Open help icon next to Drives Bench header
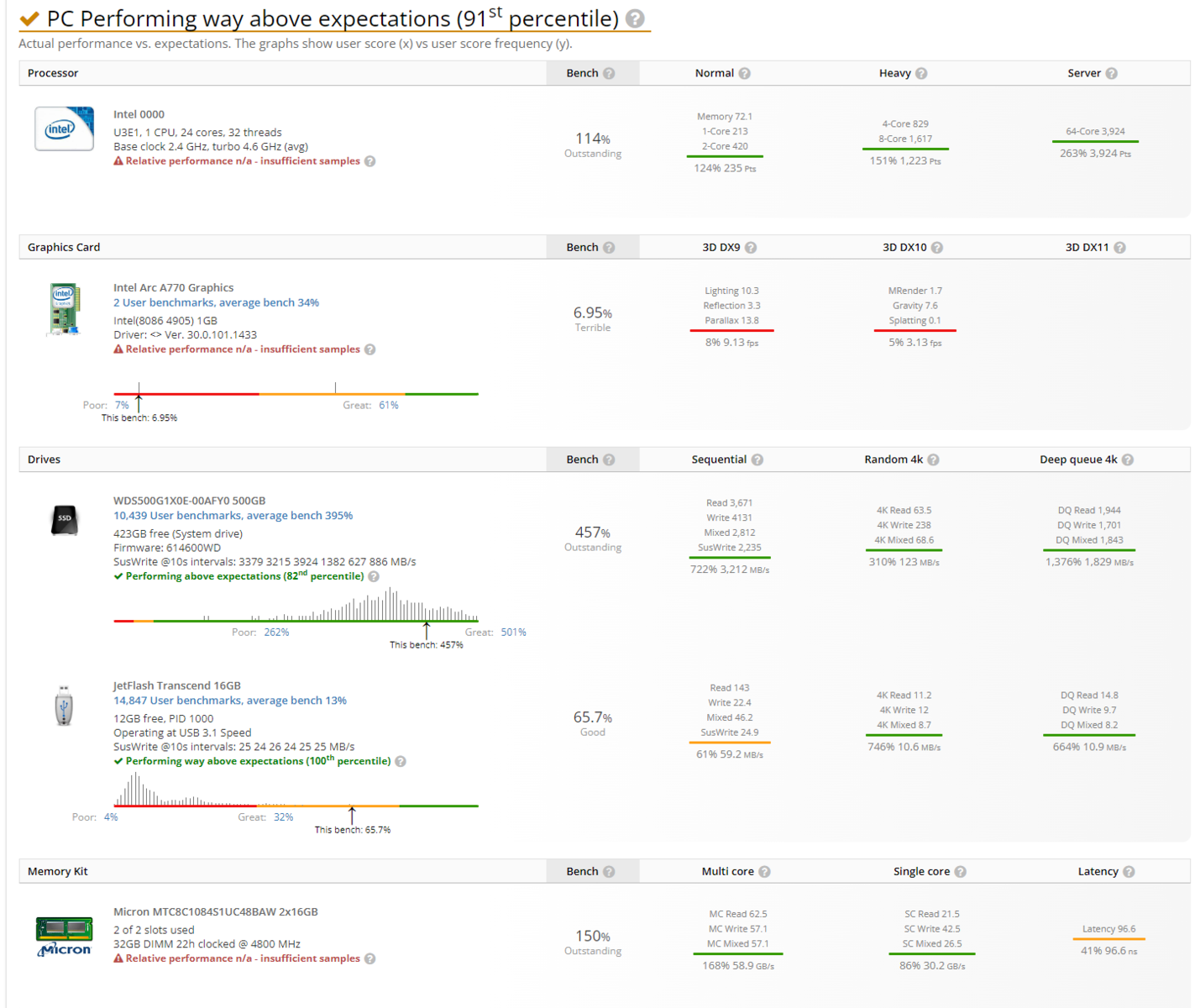This screenshot has width=1200, height=1008. pos(609,459)
